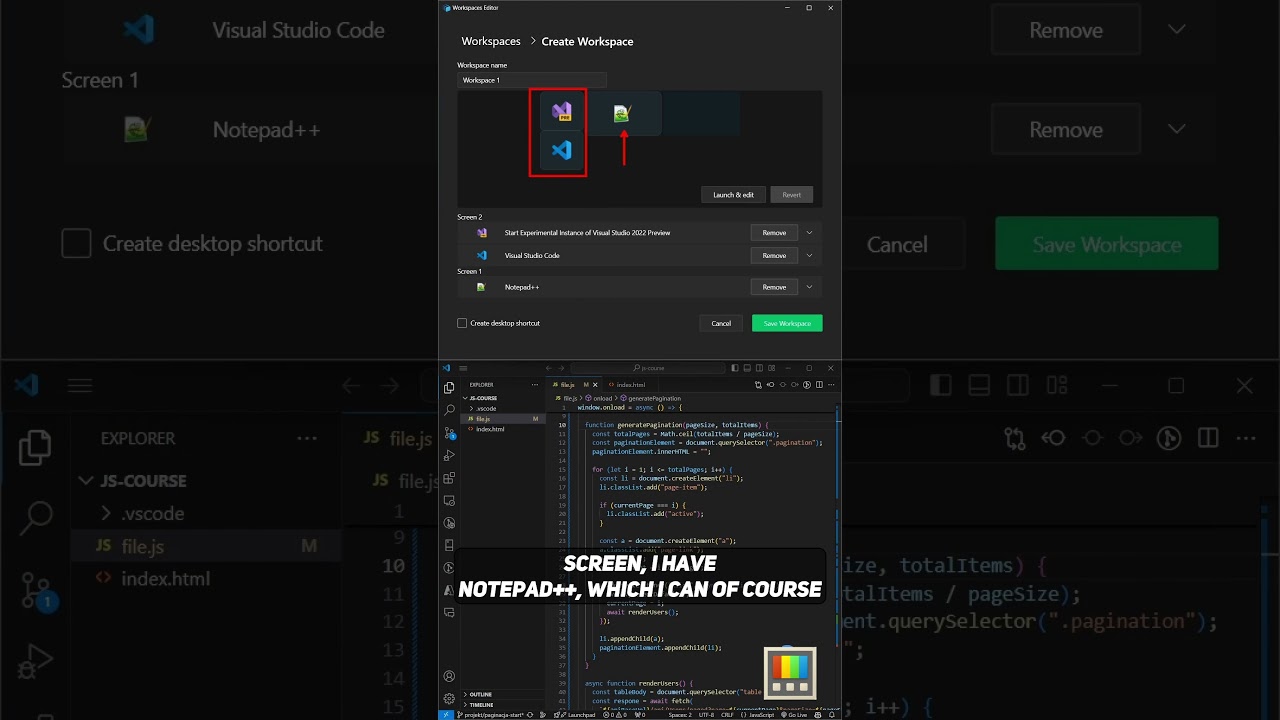Open Extensions view in VS Code
This screenshot has height=720, width=1280.
pyautogui.click(x=449, y=478)
